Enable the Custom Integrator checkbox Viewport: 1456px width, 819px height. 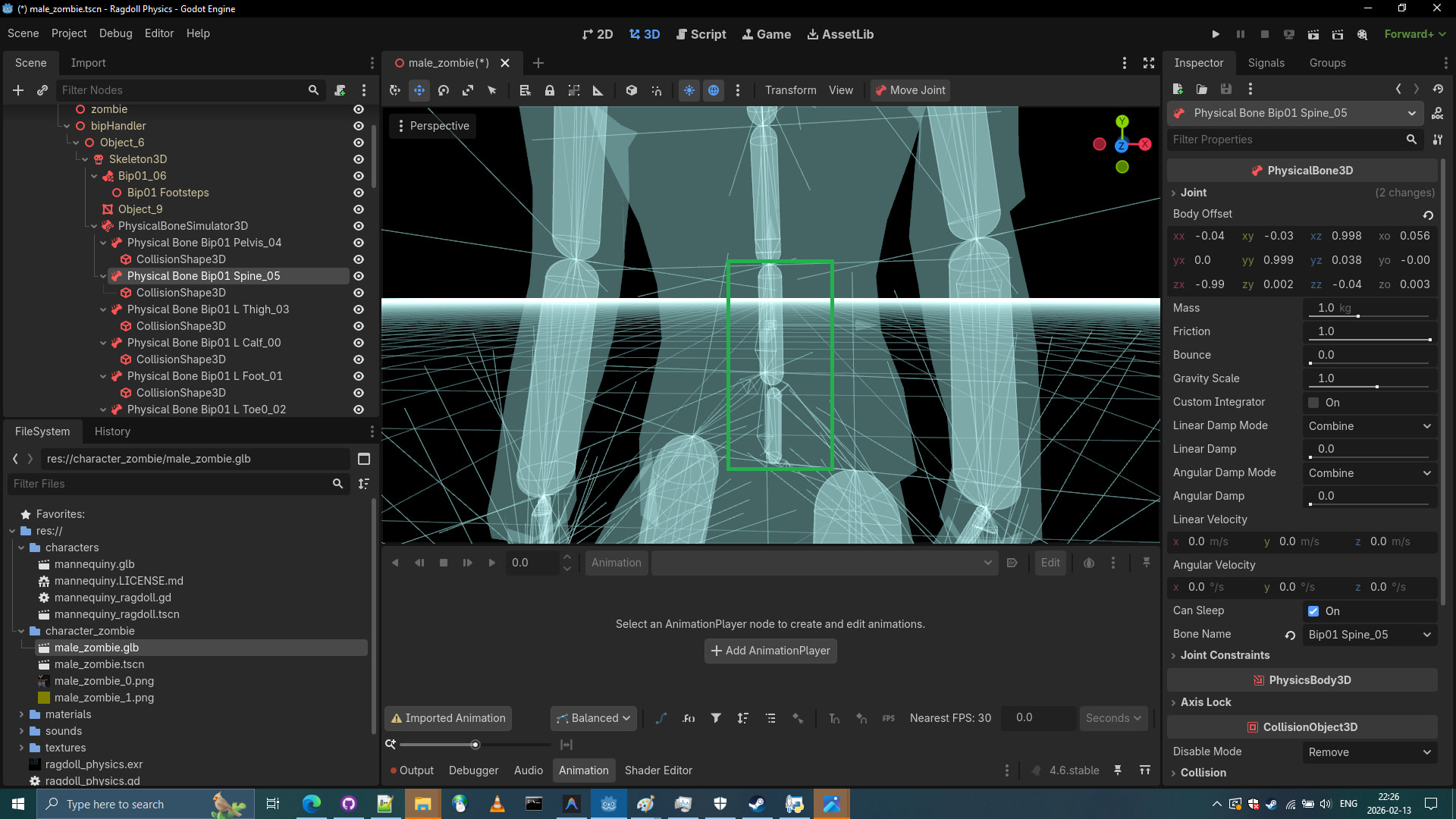(1313, 403)
